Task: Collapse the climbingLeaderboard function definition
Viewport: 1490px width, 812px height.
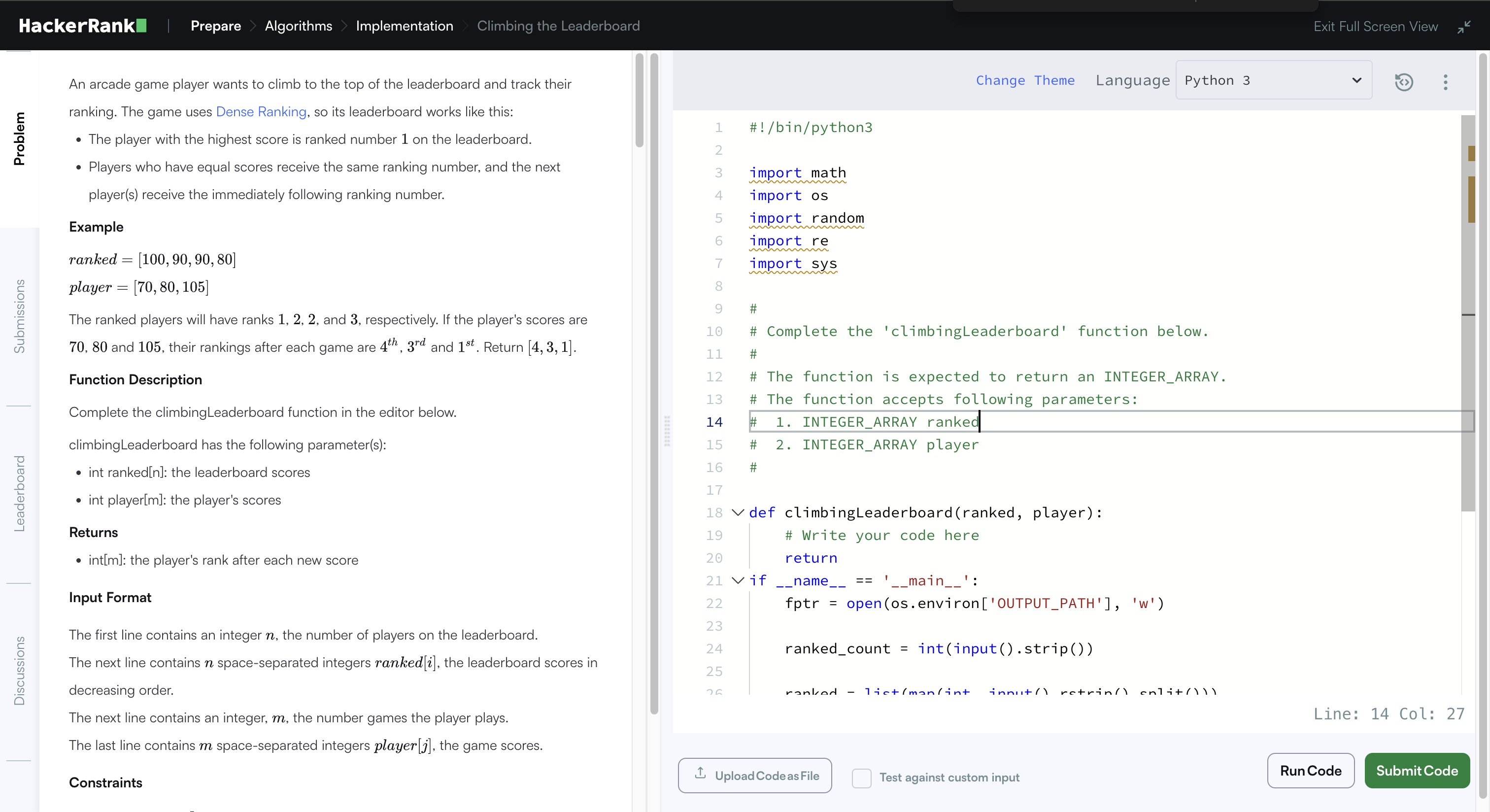Action: click(738, 512)
